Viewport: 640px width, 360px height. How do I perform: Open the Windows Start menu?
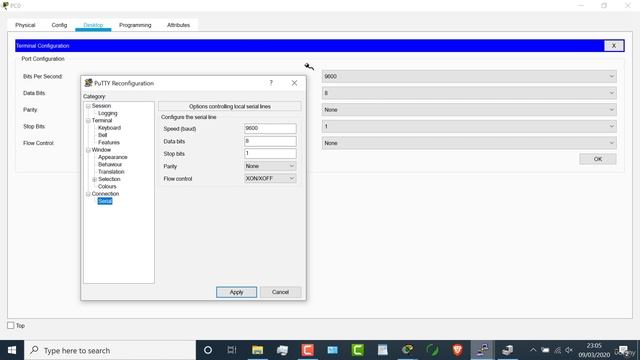pyautogui.click(x=11, y=350)
